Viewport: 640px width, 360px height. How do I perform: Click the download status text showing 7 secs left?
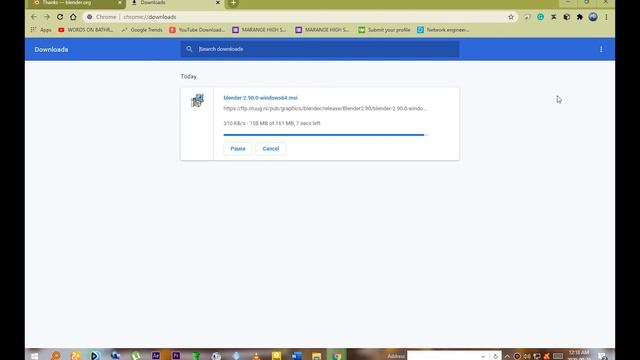pos(272,123)
